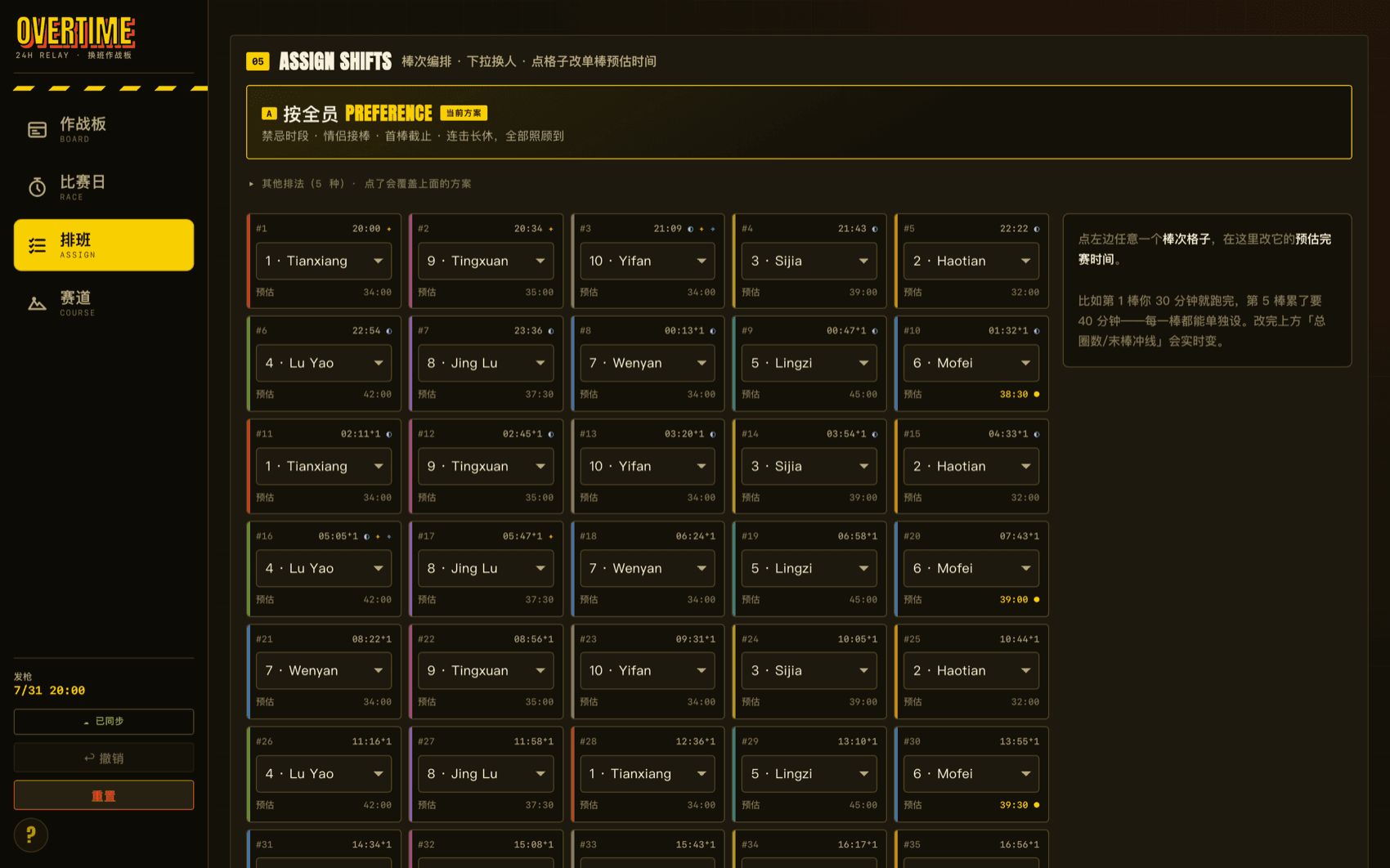Click the 42:00 estimate on shift #6

tap(377, 394)
